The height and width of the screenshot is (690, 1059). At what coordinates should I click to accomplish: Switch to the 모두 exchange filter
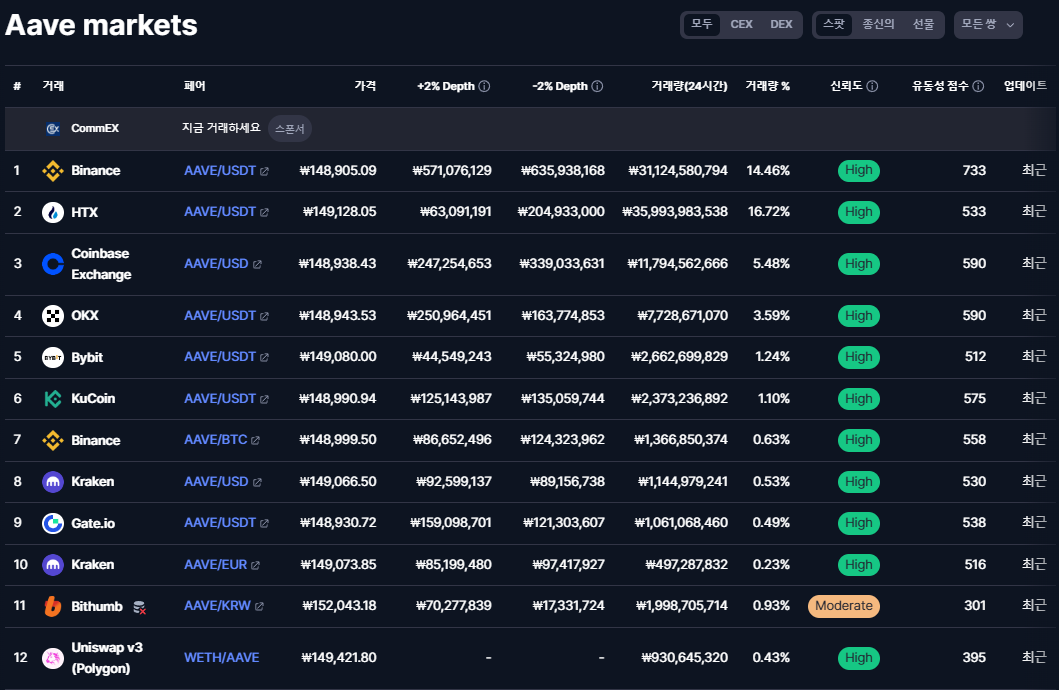[702, 25]
